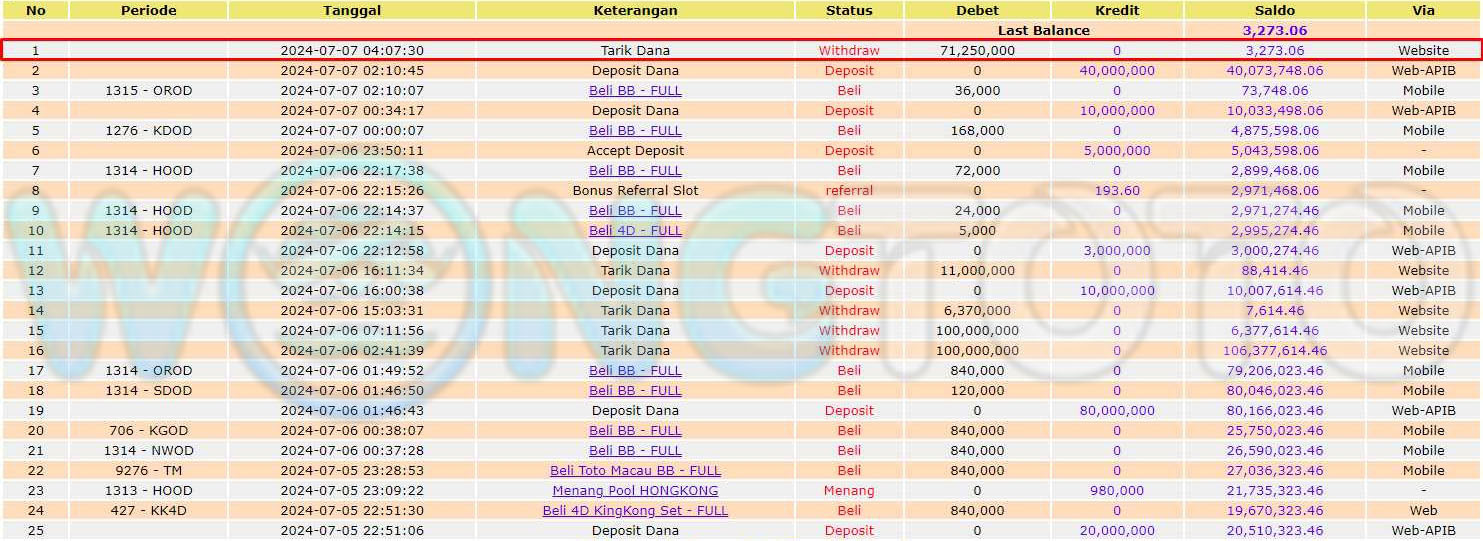Image resolution: width=1483 pixels, height=541 pixels.
Task: Click the "Periode" column header
Action: coord(148,11)
